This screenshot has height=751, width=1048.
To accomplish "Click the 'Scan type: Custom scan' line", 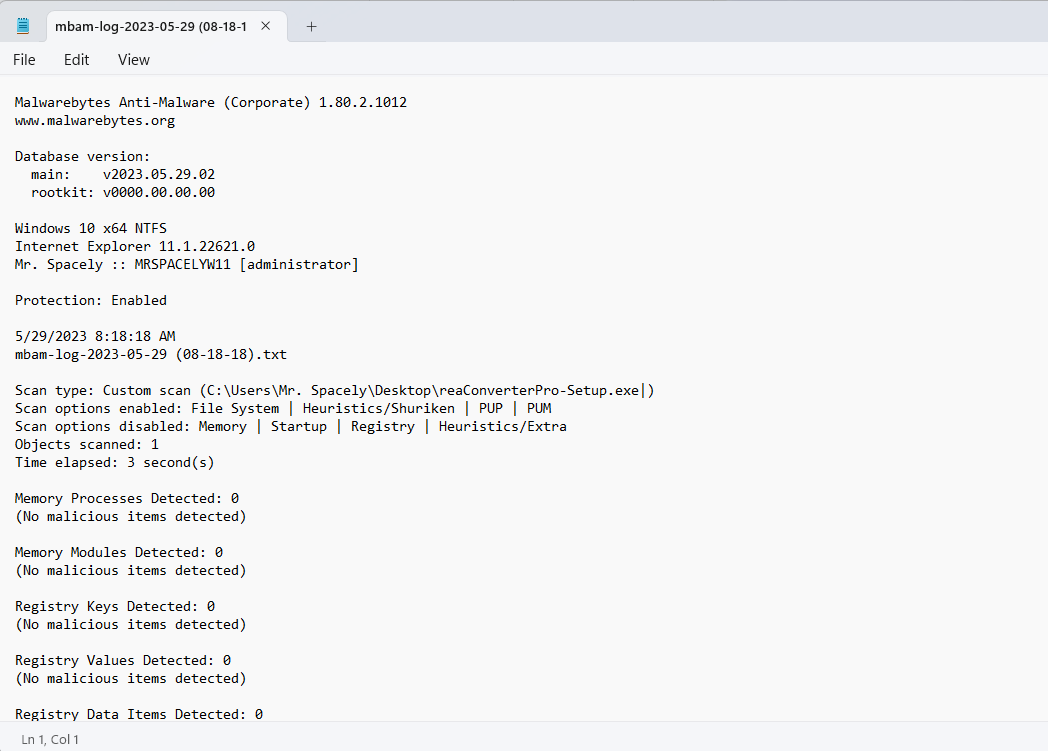I will (334, 391).
